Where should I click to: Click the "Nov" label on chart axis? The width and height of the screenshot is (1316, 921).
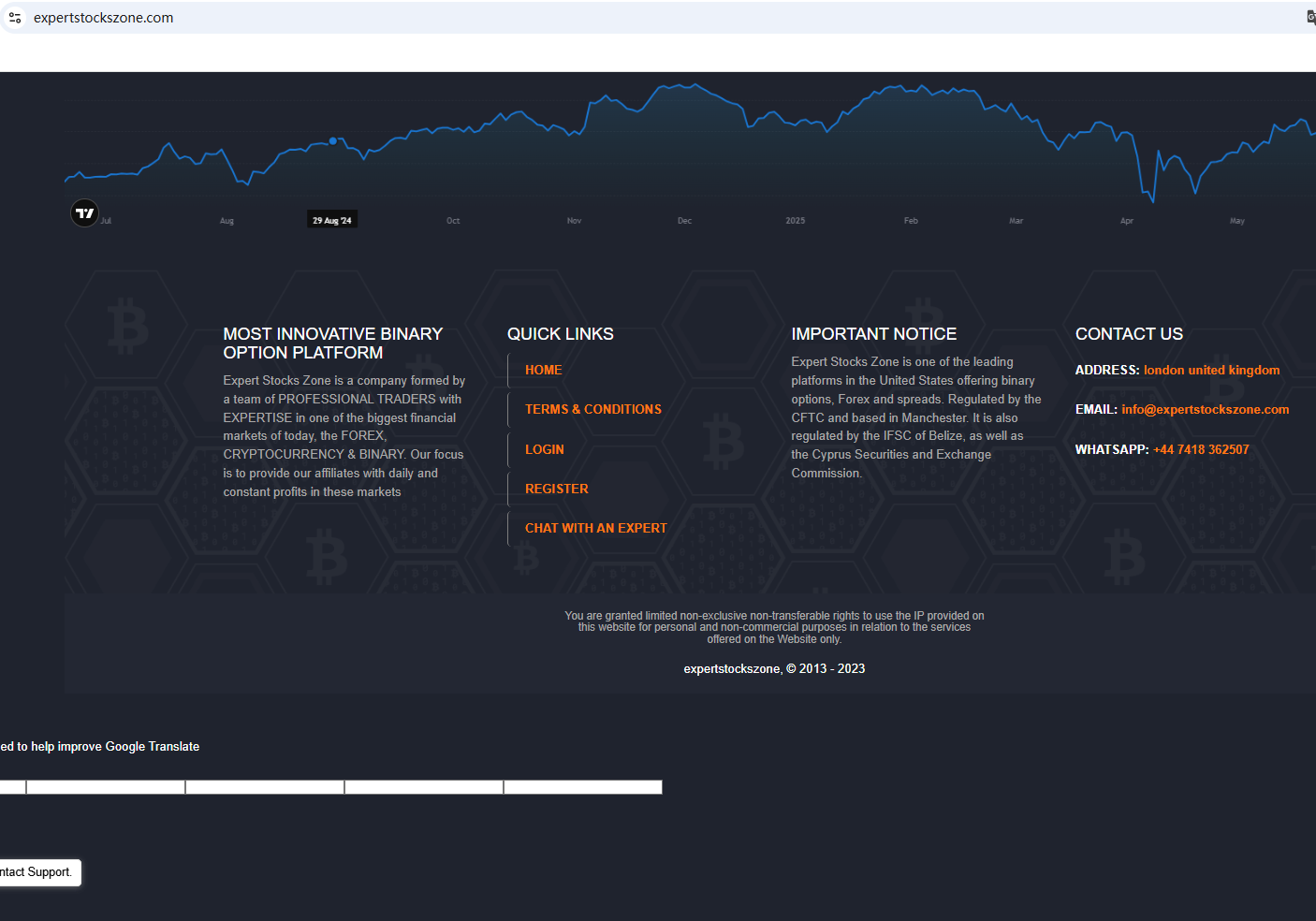click(574, 221)
